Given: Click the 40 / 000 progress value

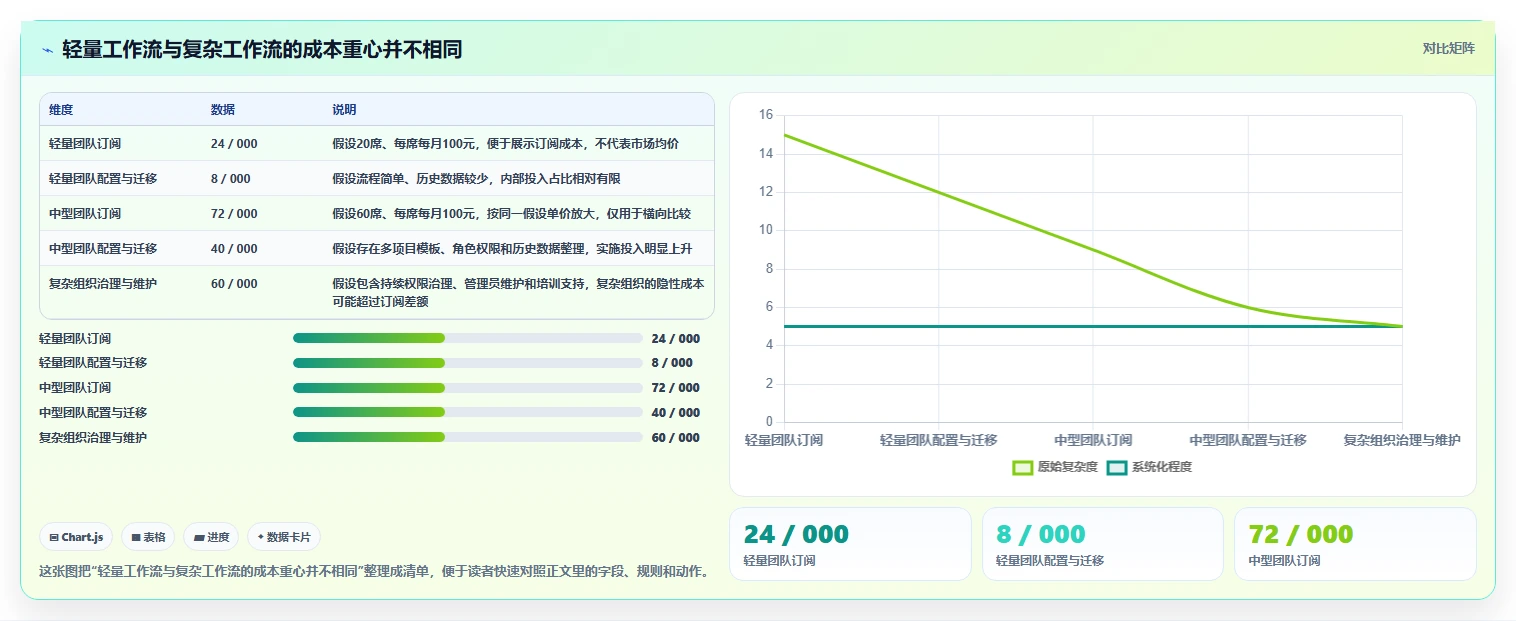Looking at the screenshot, I should pos(675,413).
